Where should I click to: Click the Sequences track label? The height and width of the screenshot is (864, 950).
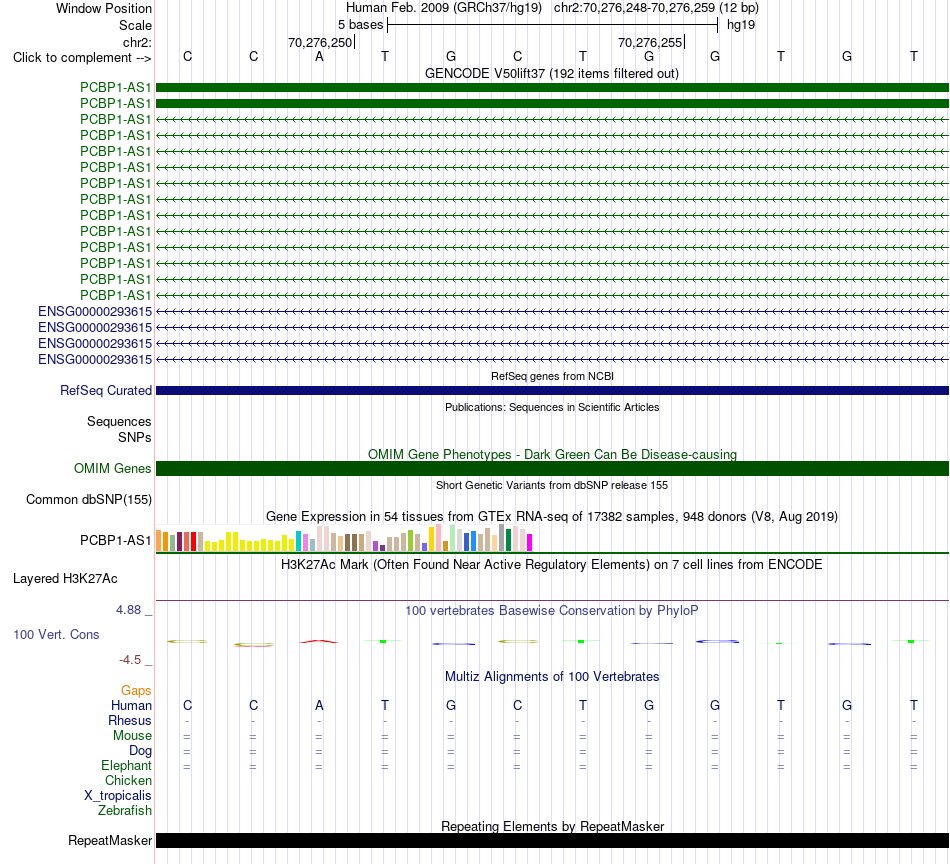(x=119, y=421)
